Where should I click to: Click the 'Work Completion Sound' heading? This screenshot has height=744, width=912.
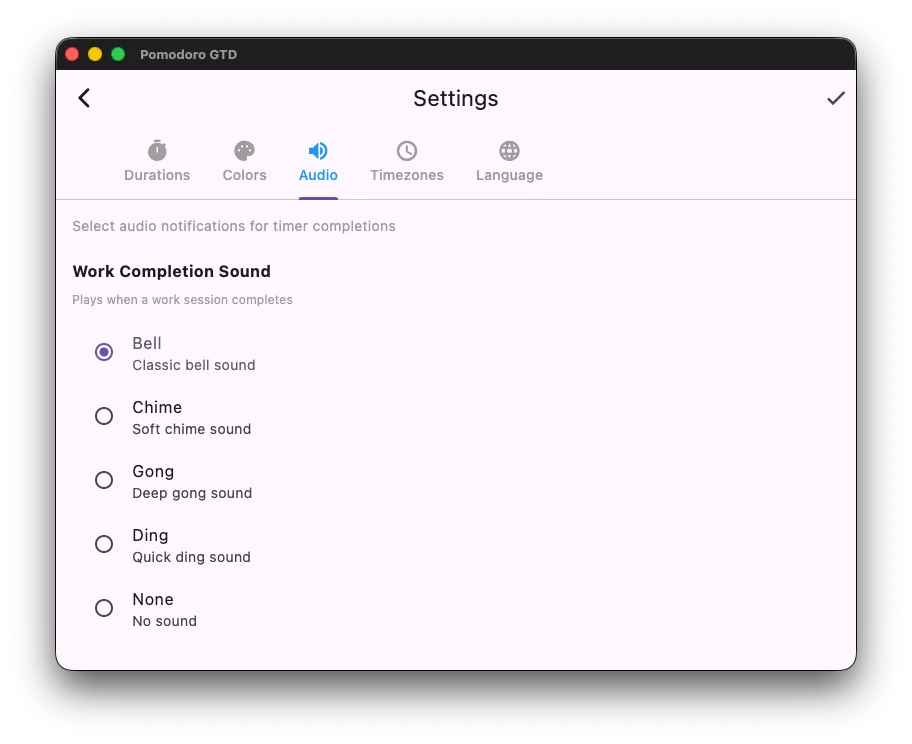(x=172, y=272)
